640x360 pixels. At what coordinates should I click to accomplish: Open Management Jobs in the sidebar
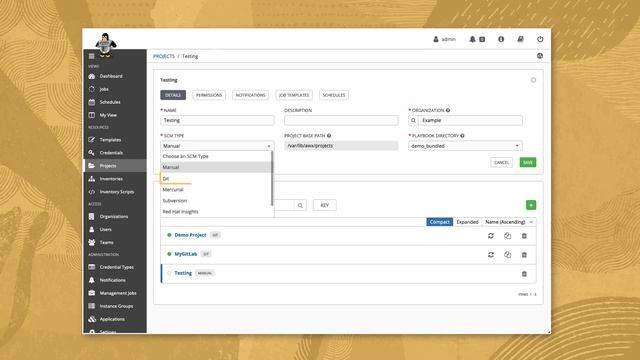115,293
